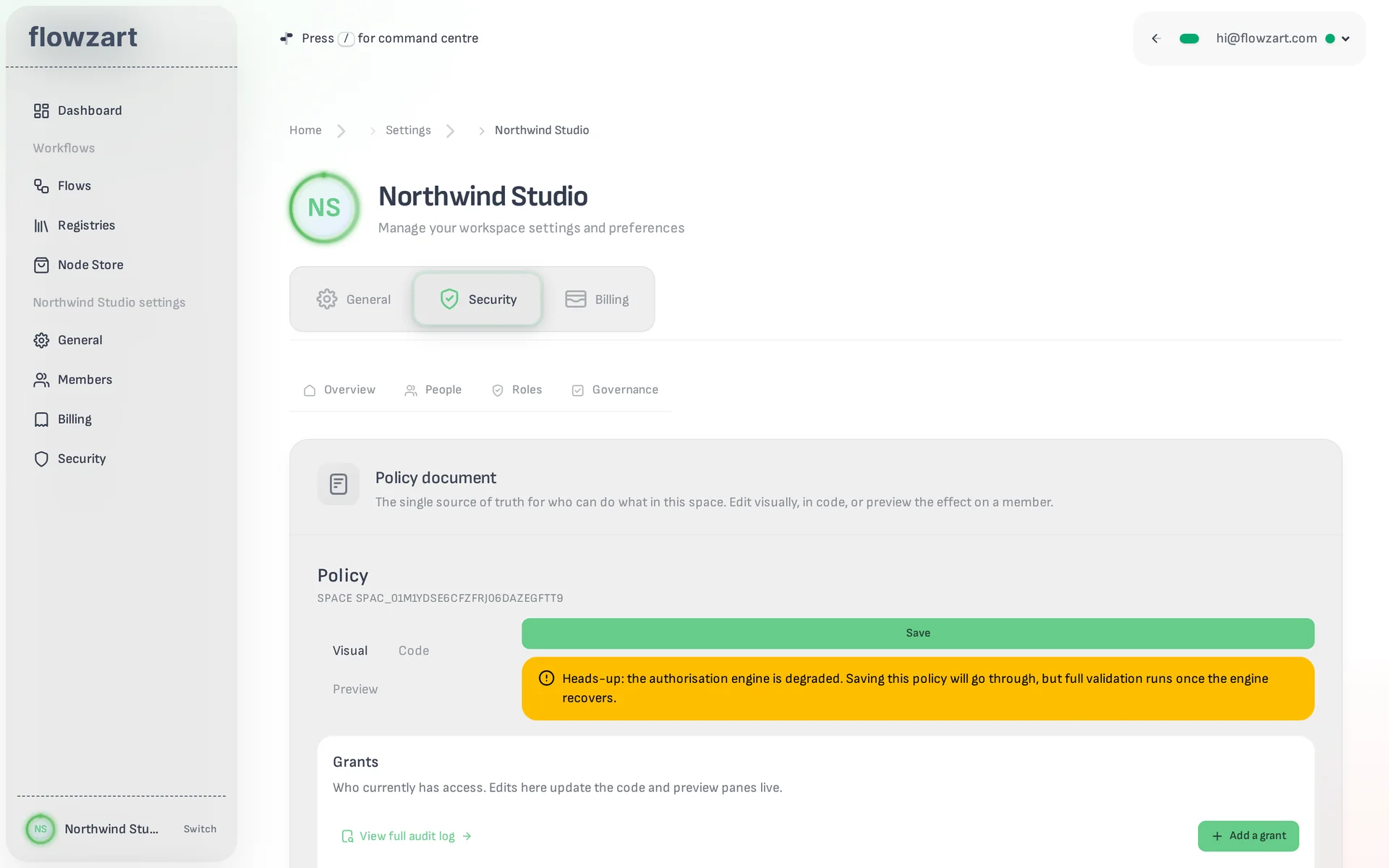1389x868 pixels.
Task: Click the Northwind Studio breadcrumb text
Action: 542,130
